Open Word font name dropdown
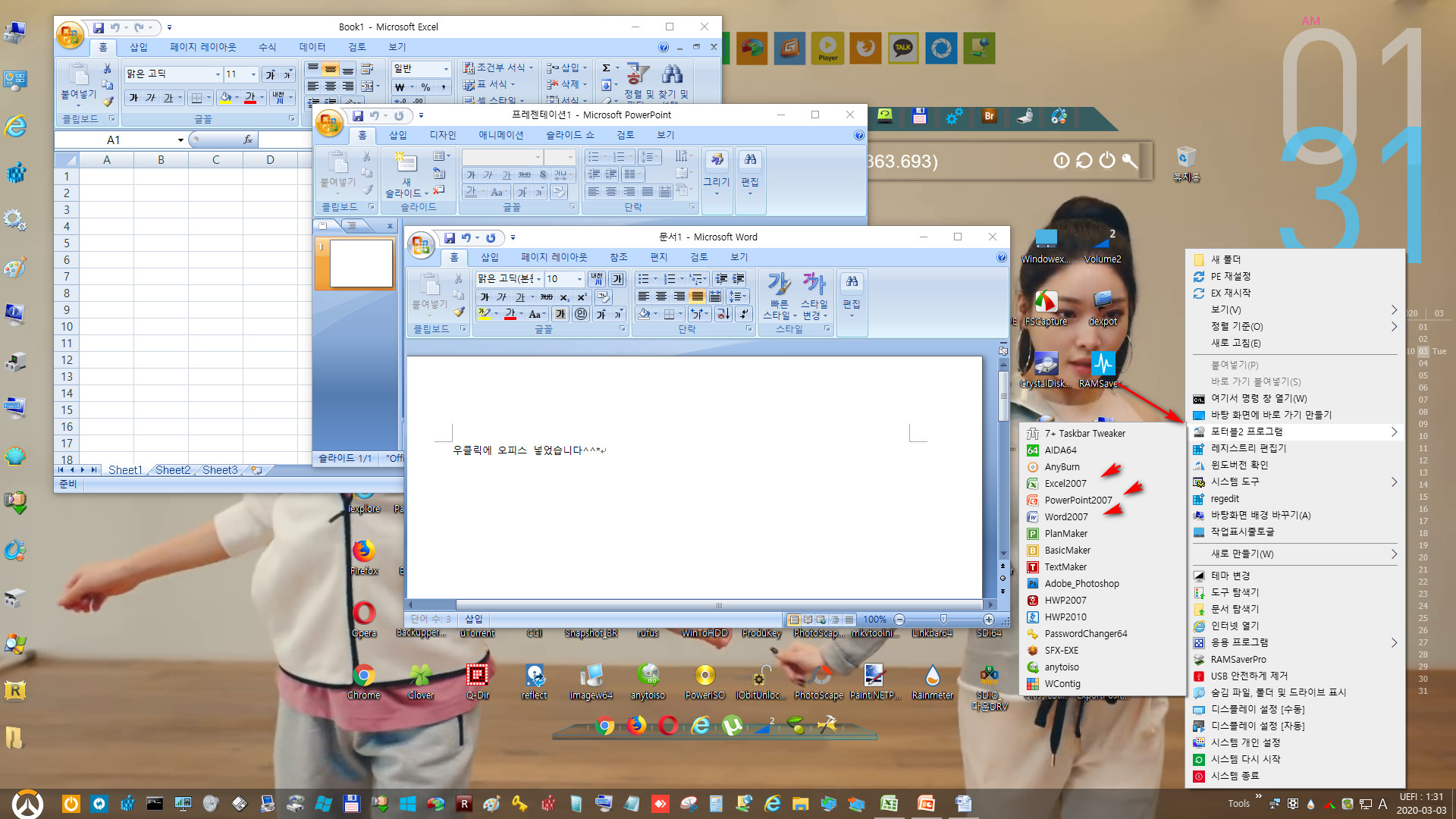 (538, 279)
